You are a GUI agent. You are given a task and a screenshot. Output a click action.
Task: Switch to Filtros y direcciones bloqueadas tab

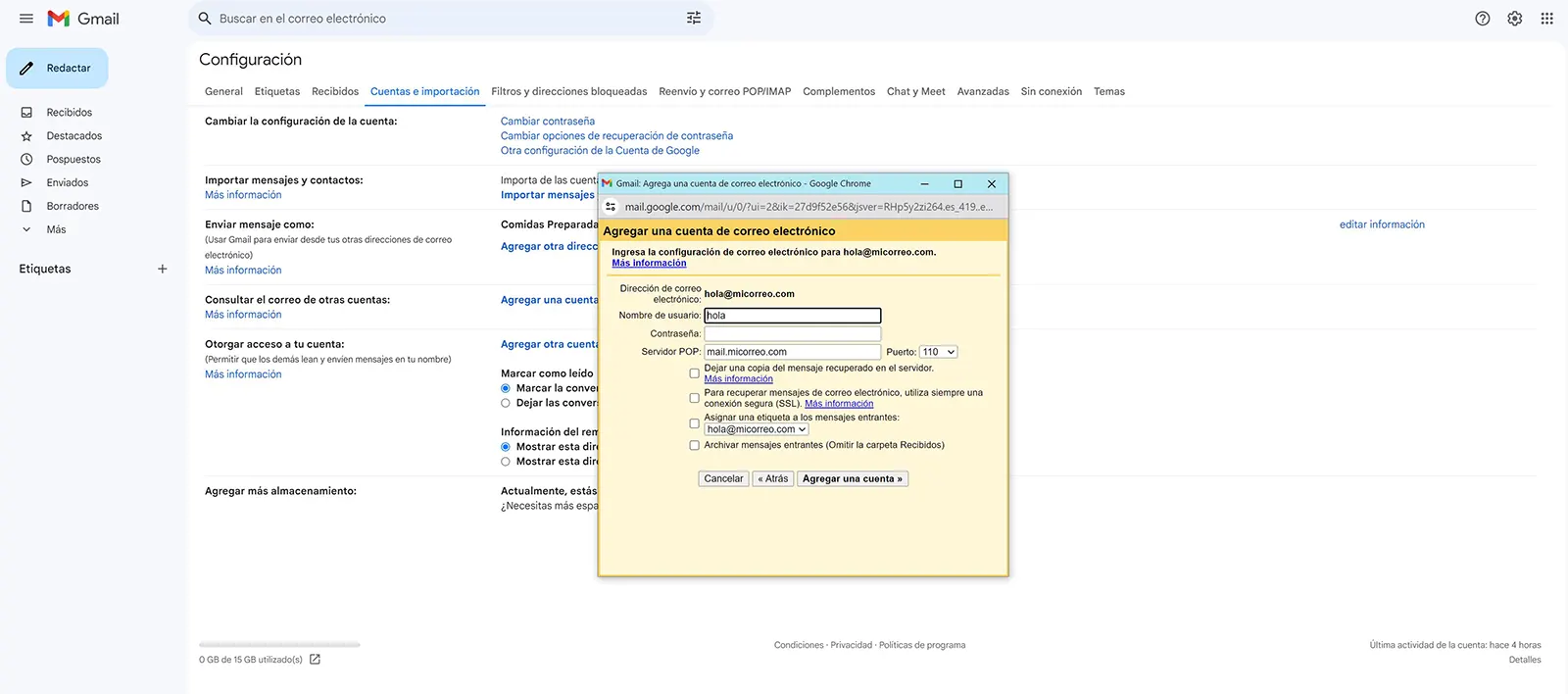coord(568,91)
